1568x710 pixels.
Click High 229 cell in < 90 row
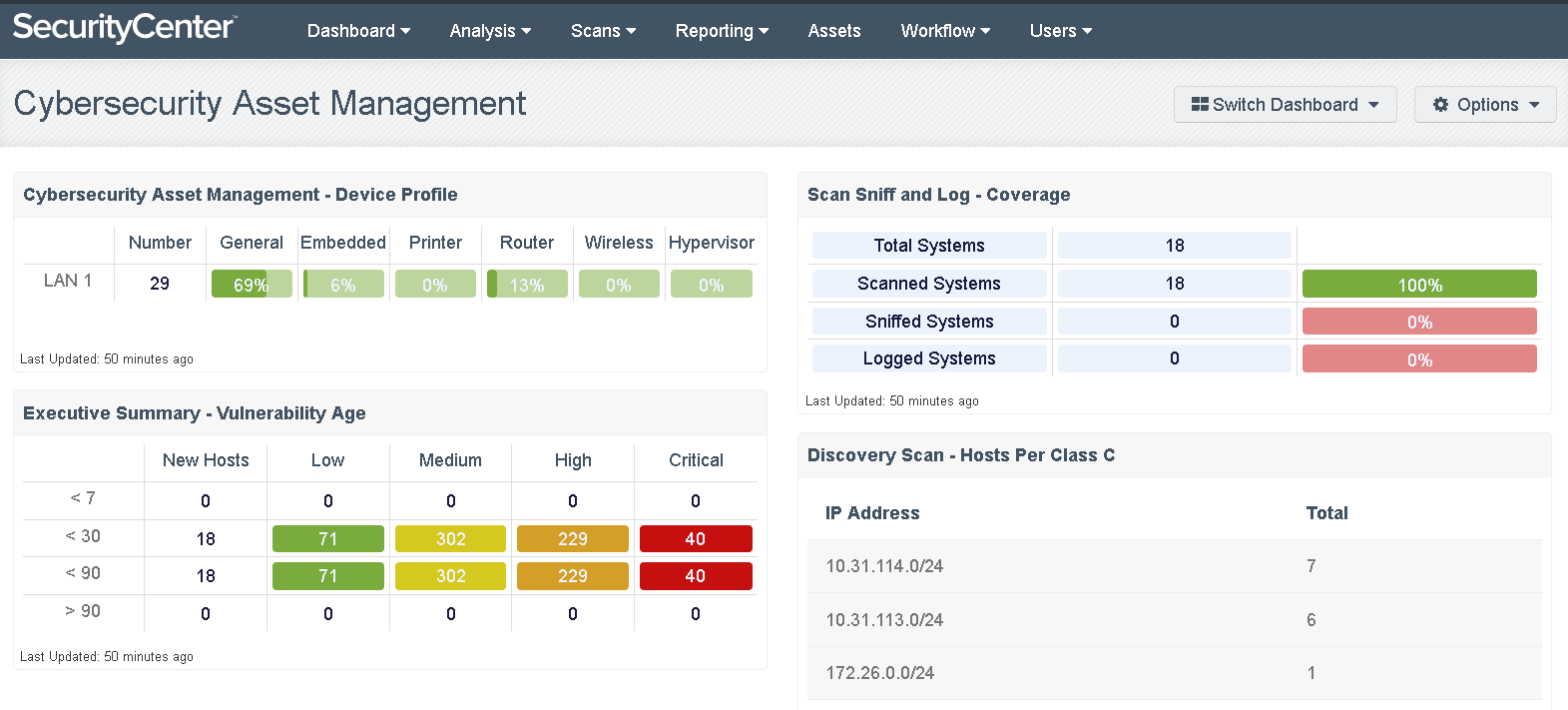click(x=573, y=576)
